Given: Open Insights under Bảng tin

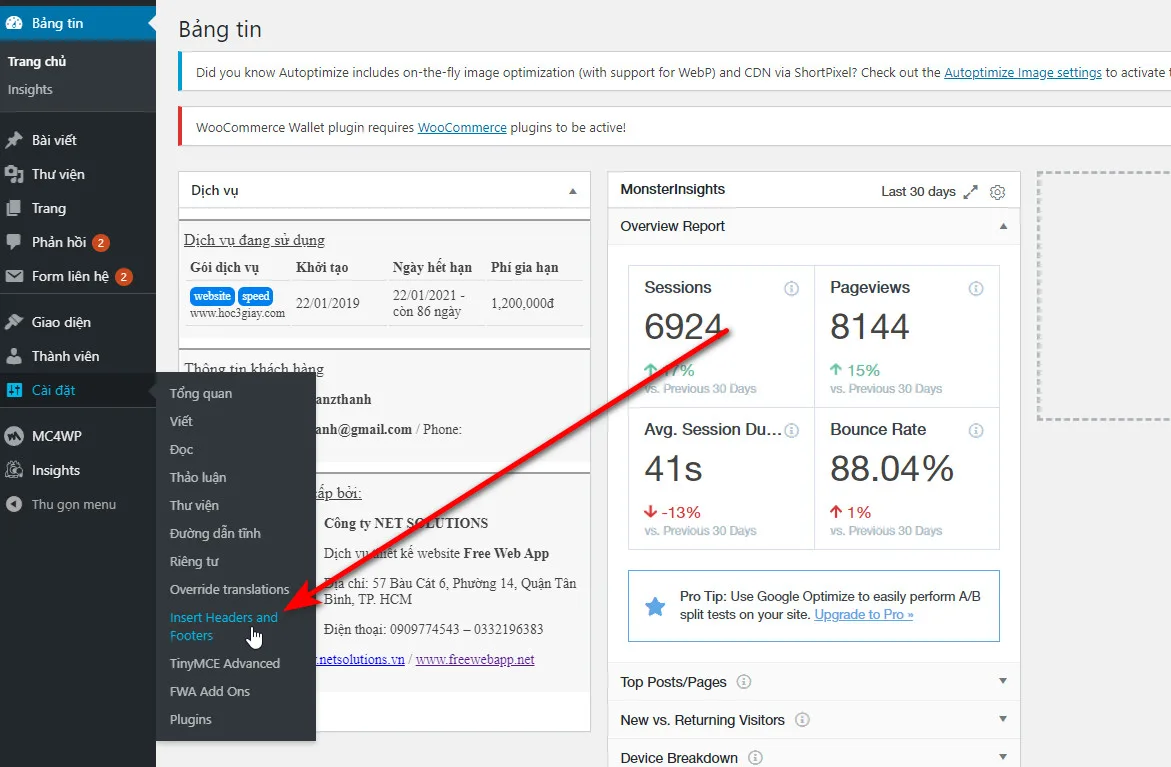Looking at the screenshot, I should (x=30, y=90).
